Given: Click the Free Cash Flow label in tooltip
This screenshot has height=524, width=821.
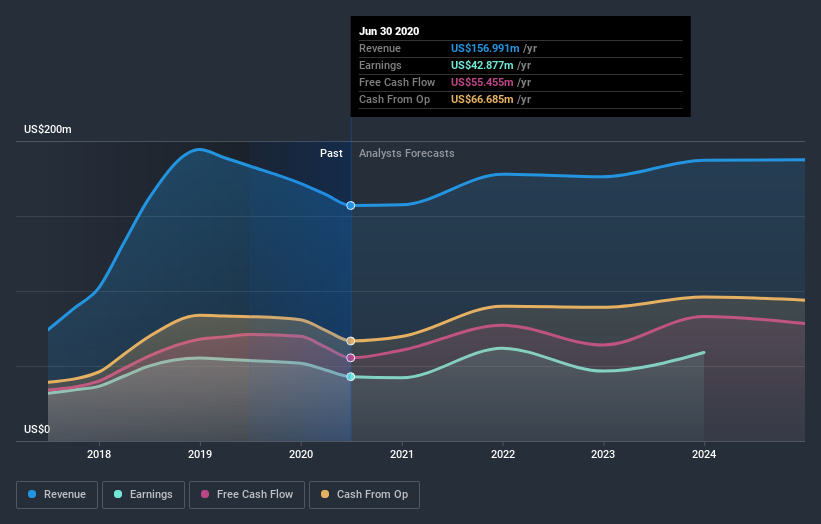Looking at the screenshot, I should click(x=397, y=82).
